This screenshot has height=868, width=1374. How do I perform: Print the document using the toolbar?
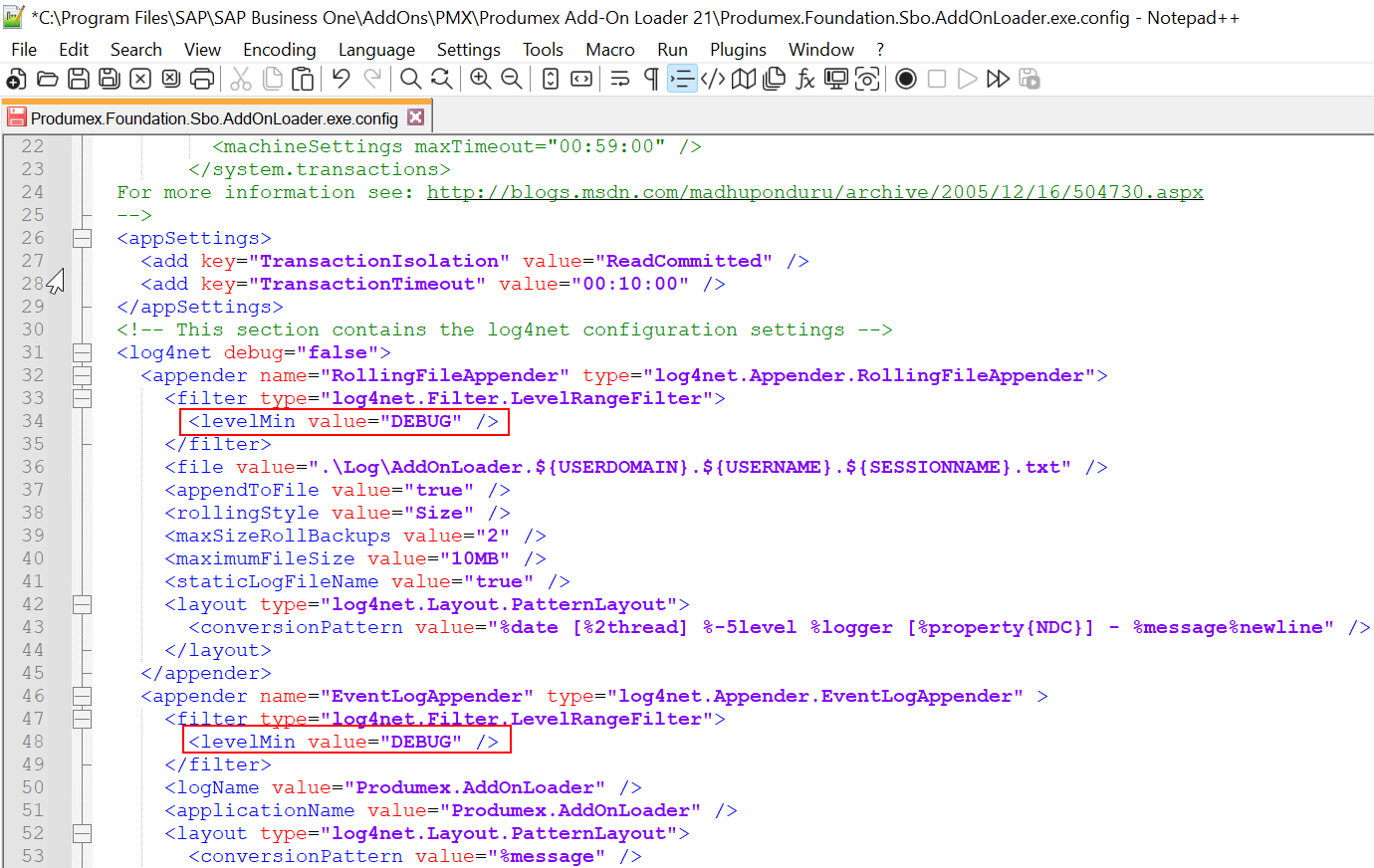tap(202, 79)
